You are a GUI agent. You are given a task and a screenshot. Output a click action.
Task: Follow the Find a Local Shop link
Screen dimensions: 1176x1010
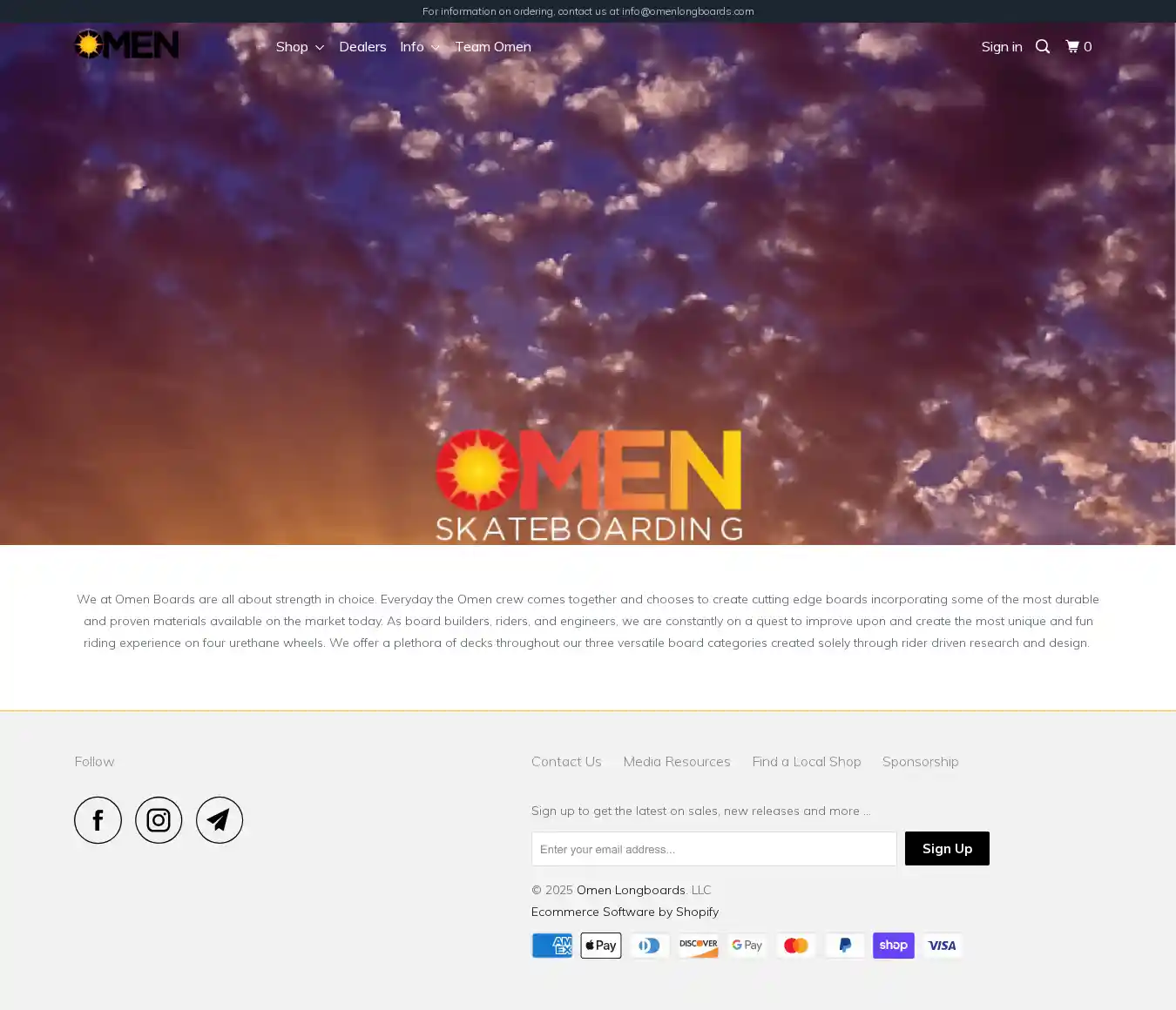tap(807, 762)
